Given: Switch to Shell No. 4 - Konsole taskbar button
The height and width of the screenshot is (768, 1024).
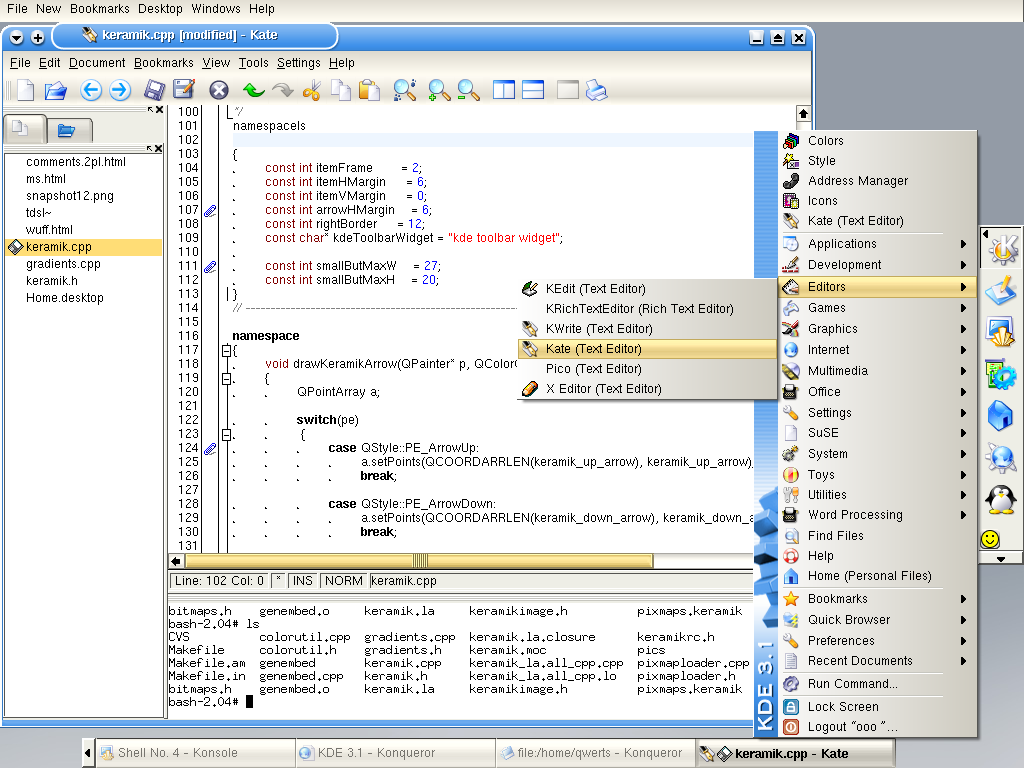Looking at the screenshot, I should tap(178, 753).
